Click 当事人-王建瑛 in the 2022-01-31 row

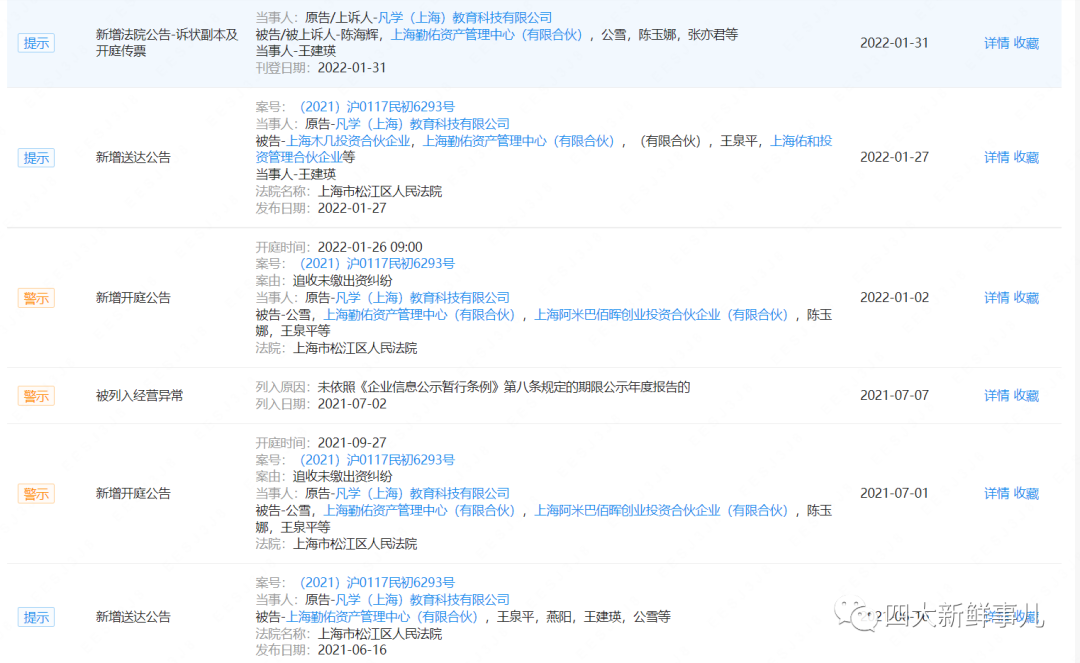[x=295, y=51]
